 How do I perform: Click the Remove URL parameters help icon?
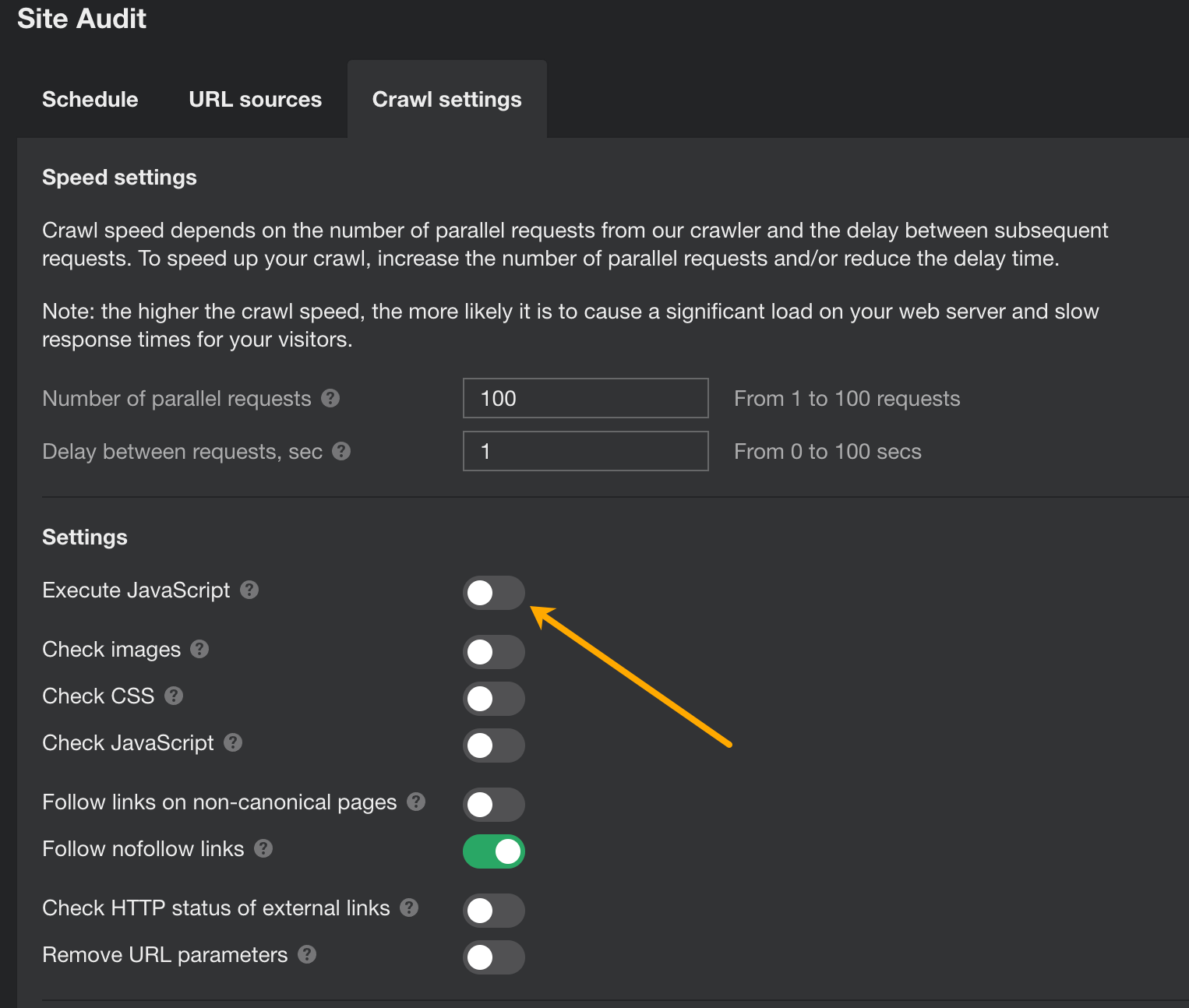coord(305,954)
